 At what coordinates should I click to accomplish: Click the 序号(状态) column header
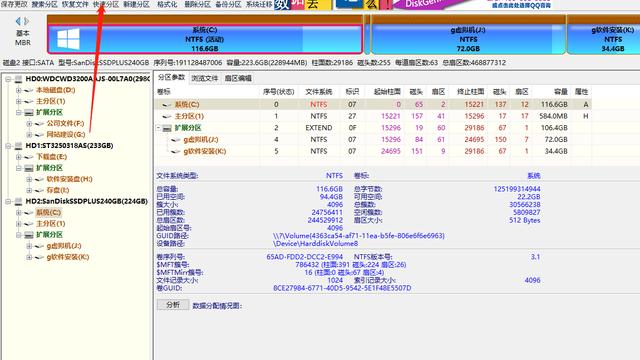pyautogui.click(x=279, y=92)
